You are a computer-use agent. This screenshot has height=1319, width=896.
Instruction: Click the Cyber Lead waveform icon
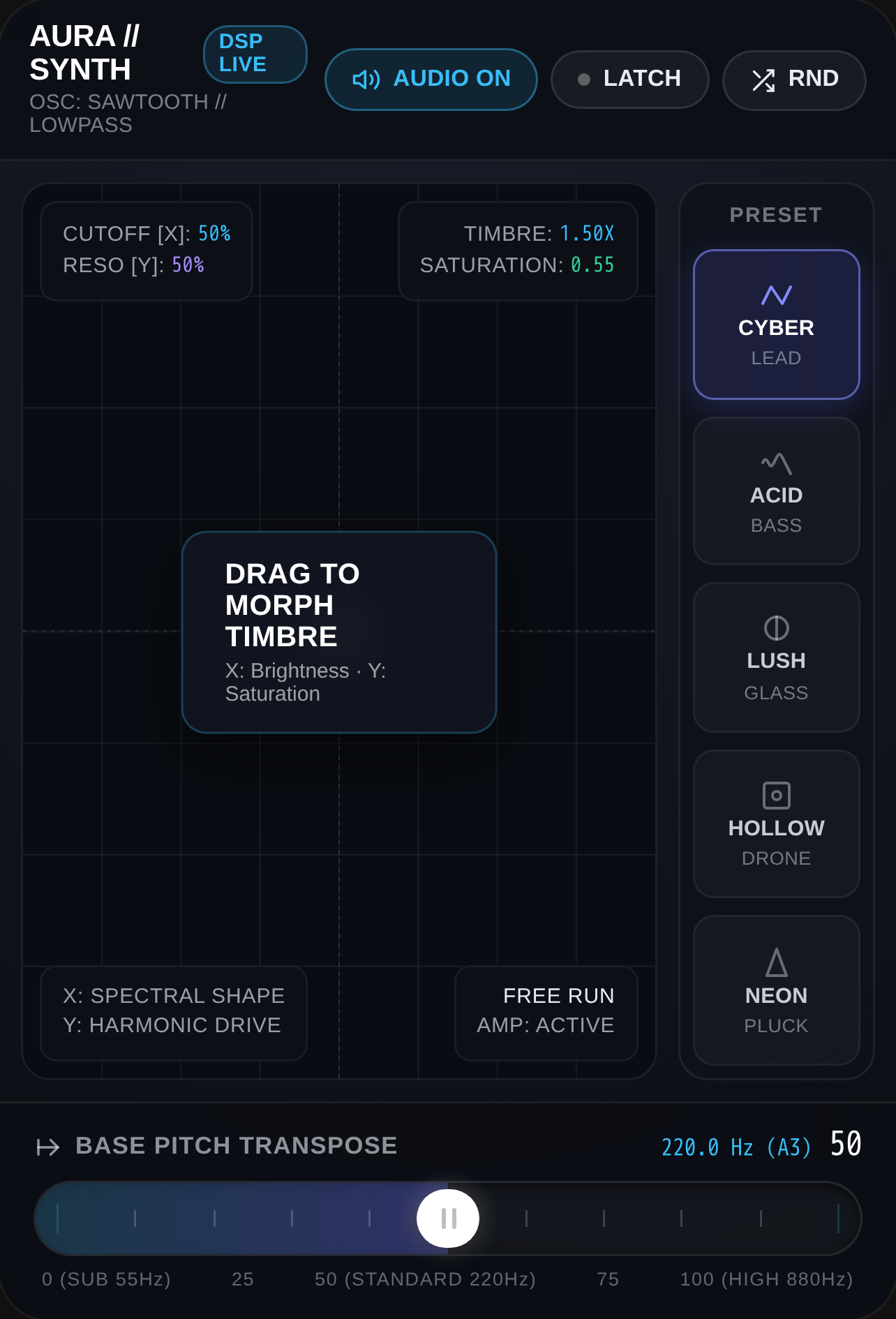point(776,295)
